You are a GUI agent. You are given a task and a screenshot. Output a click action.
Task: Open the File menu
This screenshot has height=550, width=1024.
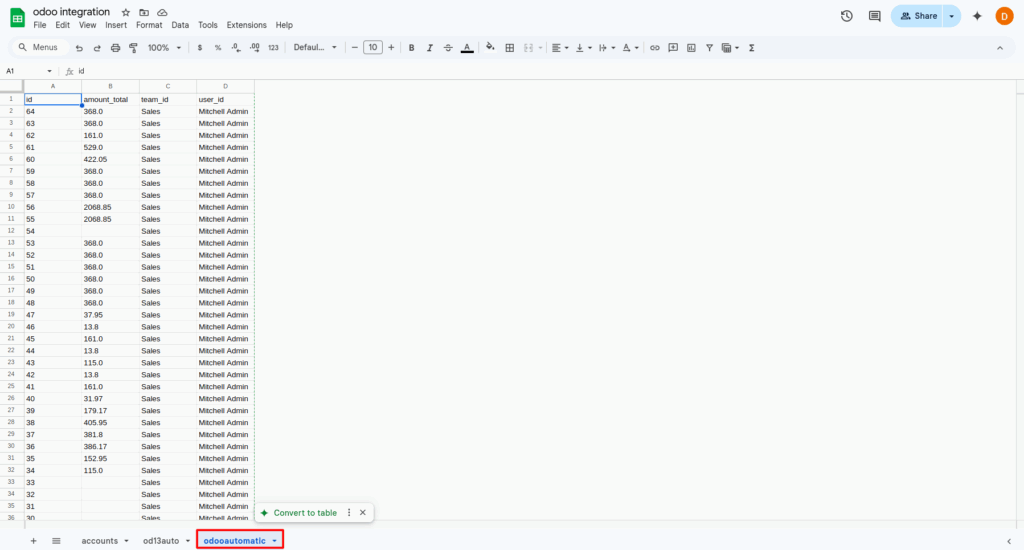click(40, 25)
